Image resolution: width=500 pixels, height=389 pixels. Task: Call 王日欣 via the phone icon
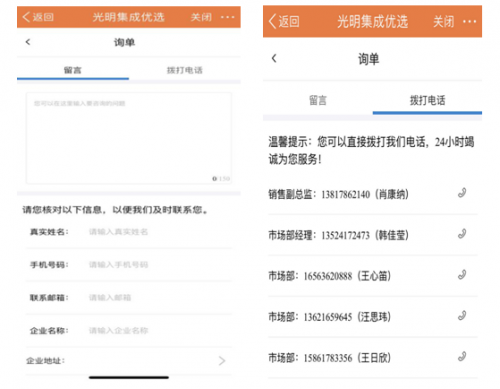click(462, 356)
